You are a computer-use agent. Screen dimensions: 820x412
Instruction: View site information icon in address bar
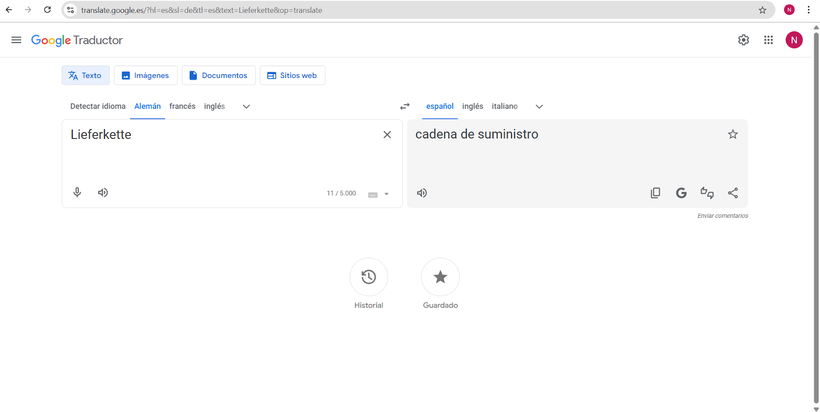point(71,10)
